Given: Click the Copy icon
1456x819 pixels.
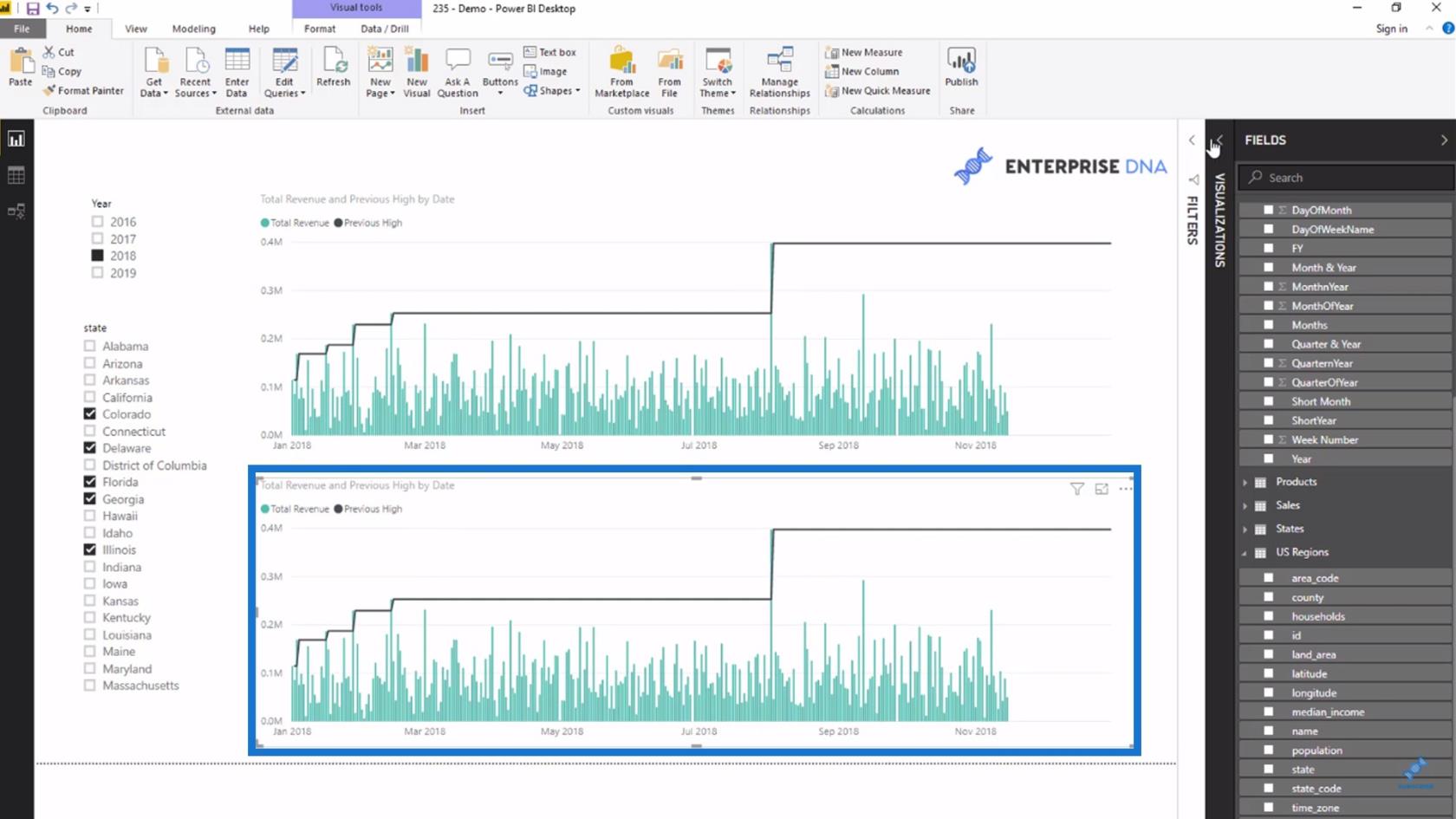Looking at the screenshot, I should [49, 71].
